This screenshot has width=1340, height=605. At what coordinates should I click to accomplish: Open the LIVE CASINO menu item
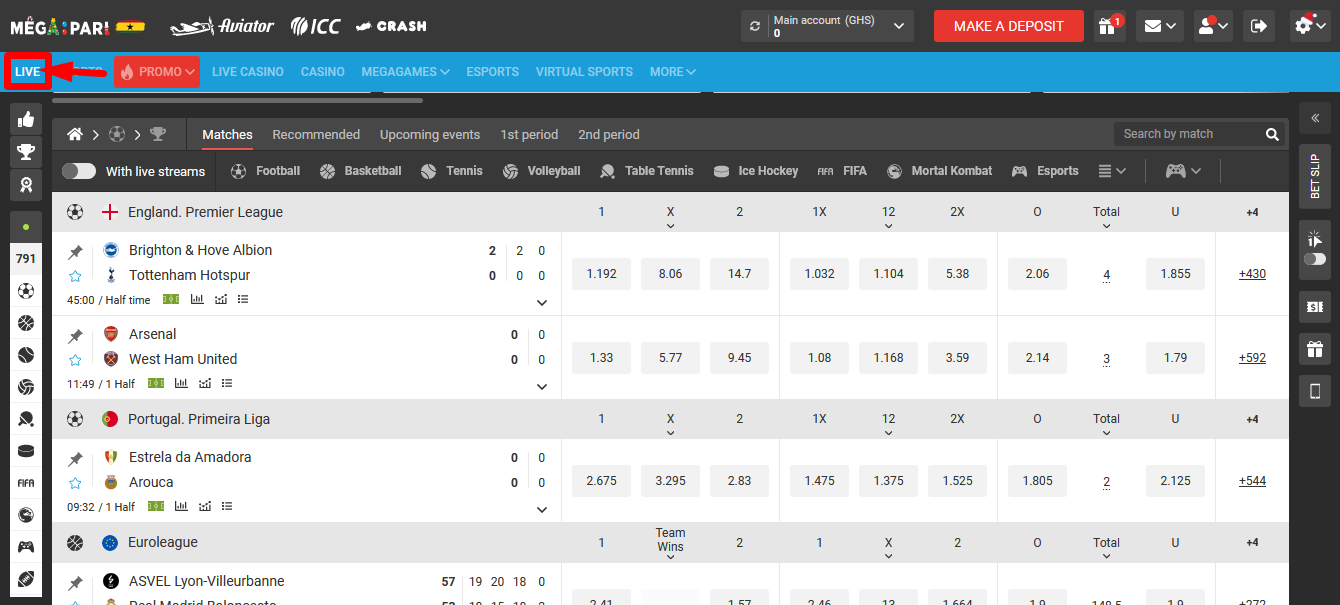(x=247, y=71)
